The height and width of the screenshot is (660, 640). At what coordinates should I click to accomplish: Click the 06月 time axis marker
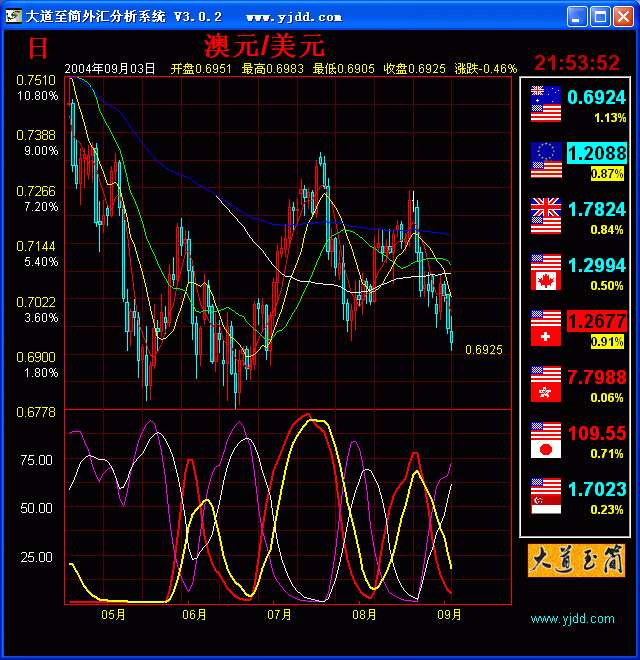coord(194,615)
